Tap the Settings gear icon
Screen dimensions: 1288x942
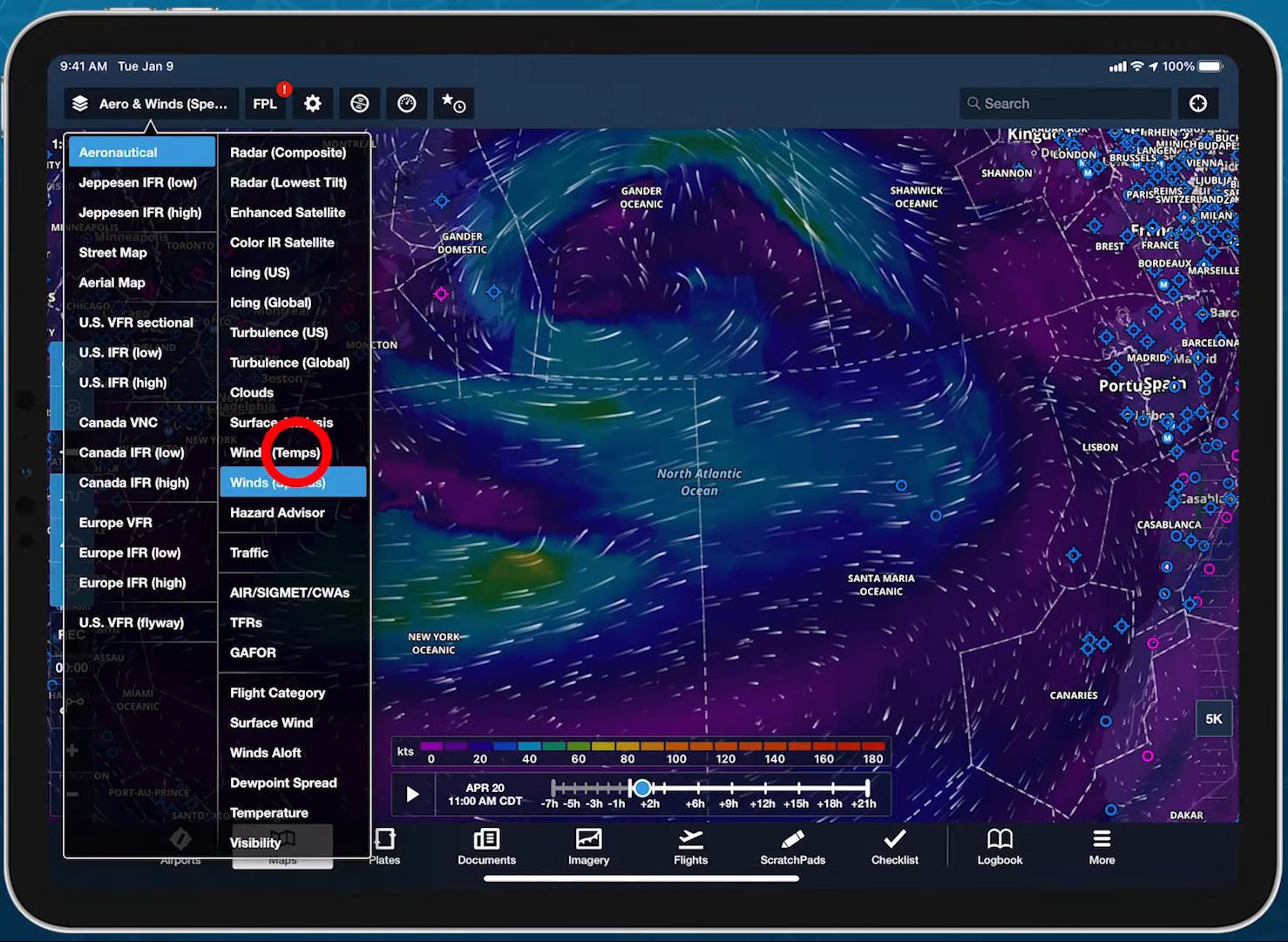click(x=312, y=103)
